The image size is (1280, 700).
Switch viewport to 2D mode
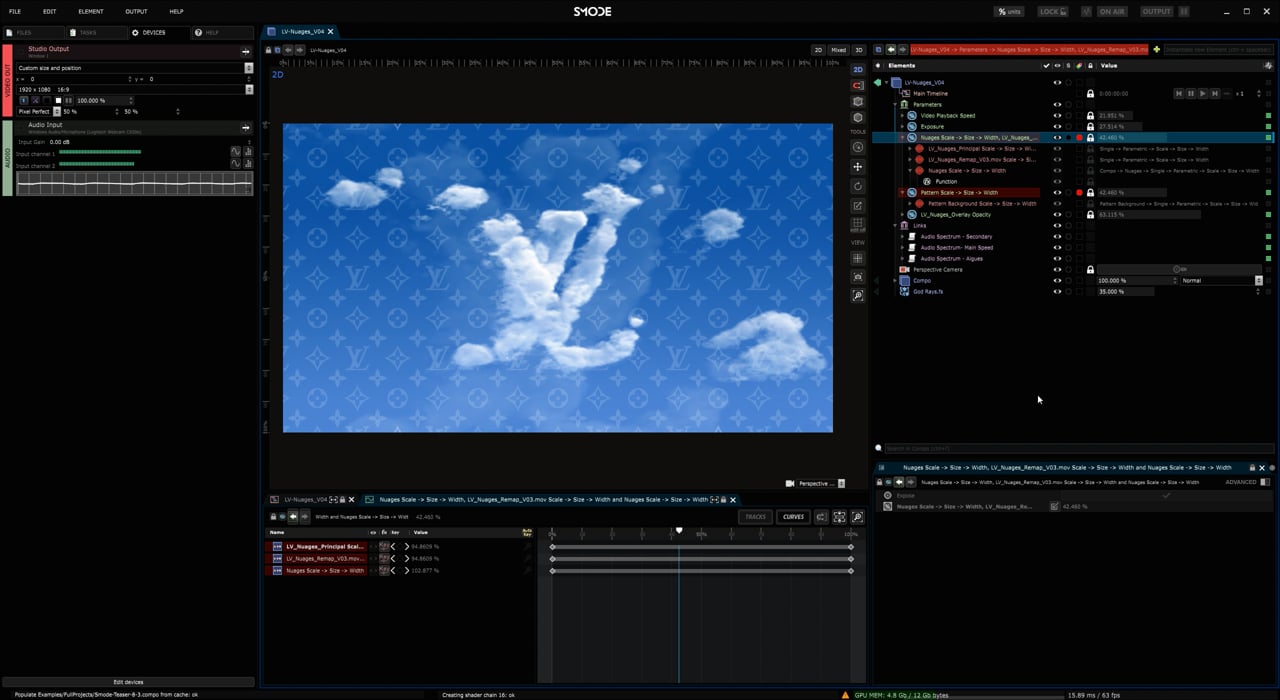pos(818,49)
